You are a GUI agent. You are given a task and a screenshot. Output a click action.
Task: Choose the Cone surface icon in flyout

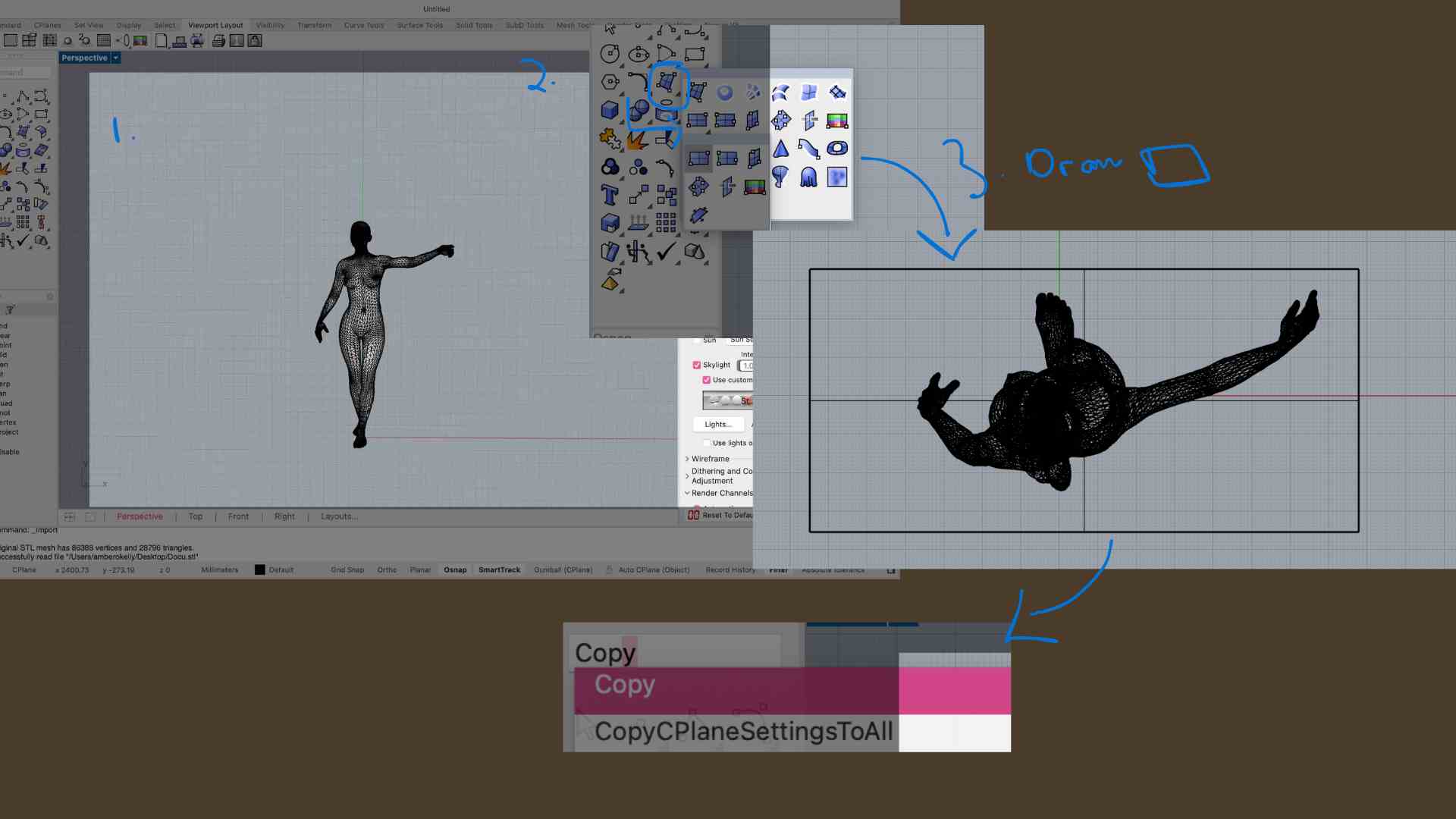(780, 149)
